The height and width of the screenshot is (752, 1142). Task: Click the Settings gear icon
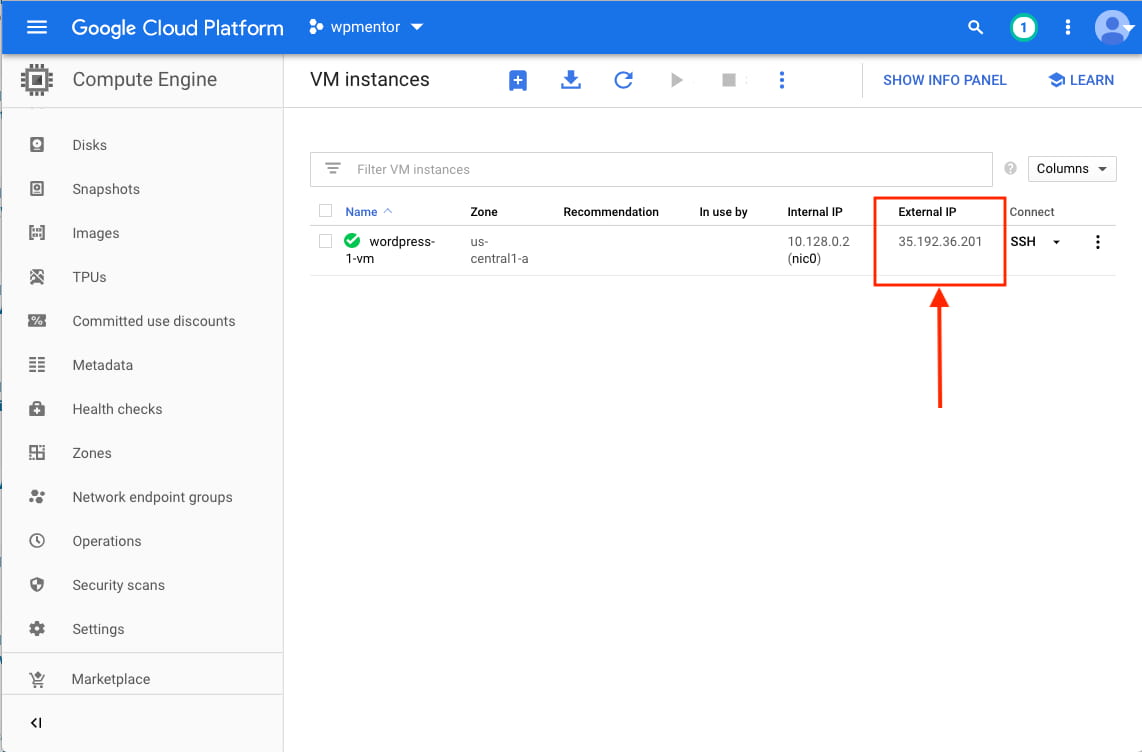(36, 629)
